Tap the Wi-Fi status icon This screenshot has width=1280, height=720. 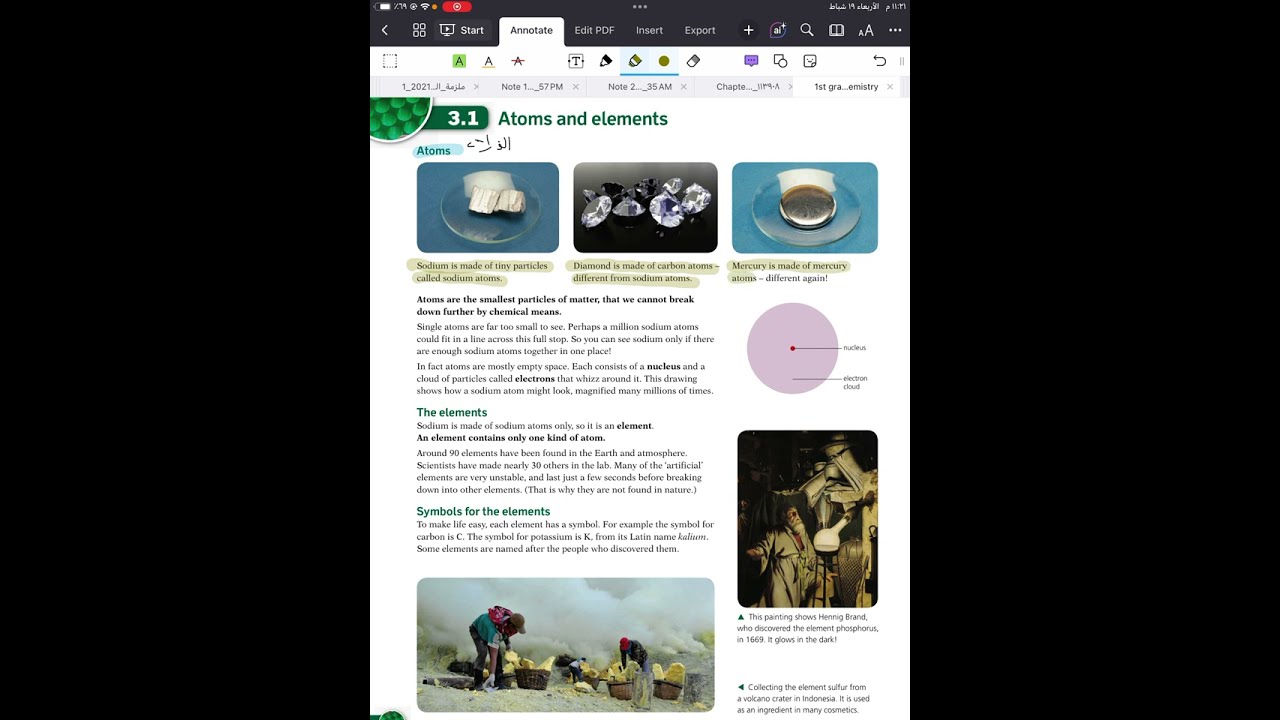pos(426,7)
